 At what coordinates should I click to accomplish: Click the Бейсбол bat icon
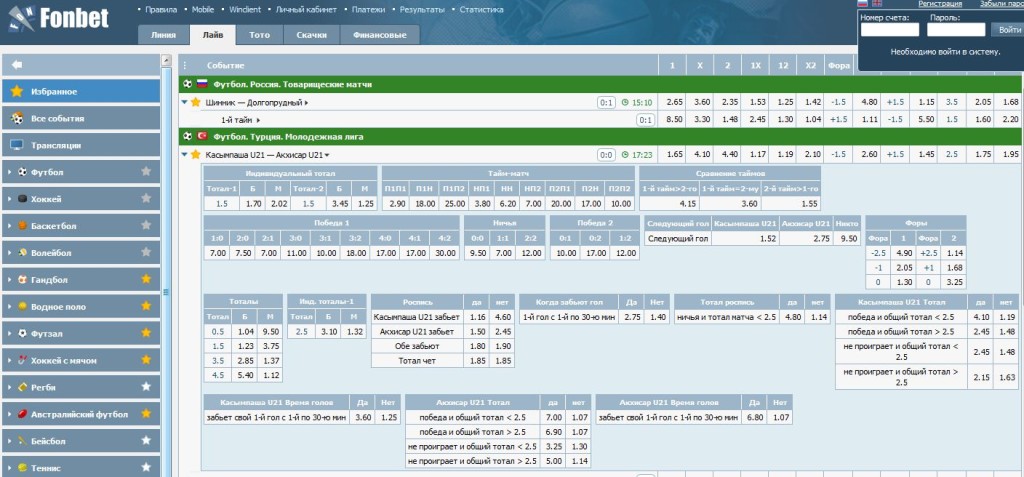[23, 441]
